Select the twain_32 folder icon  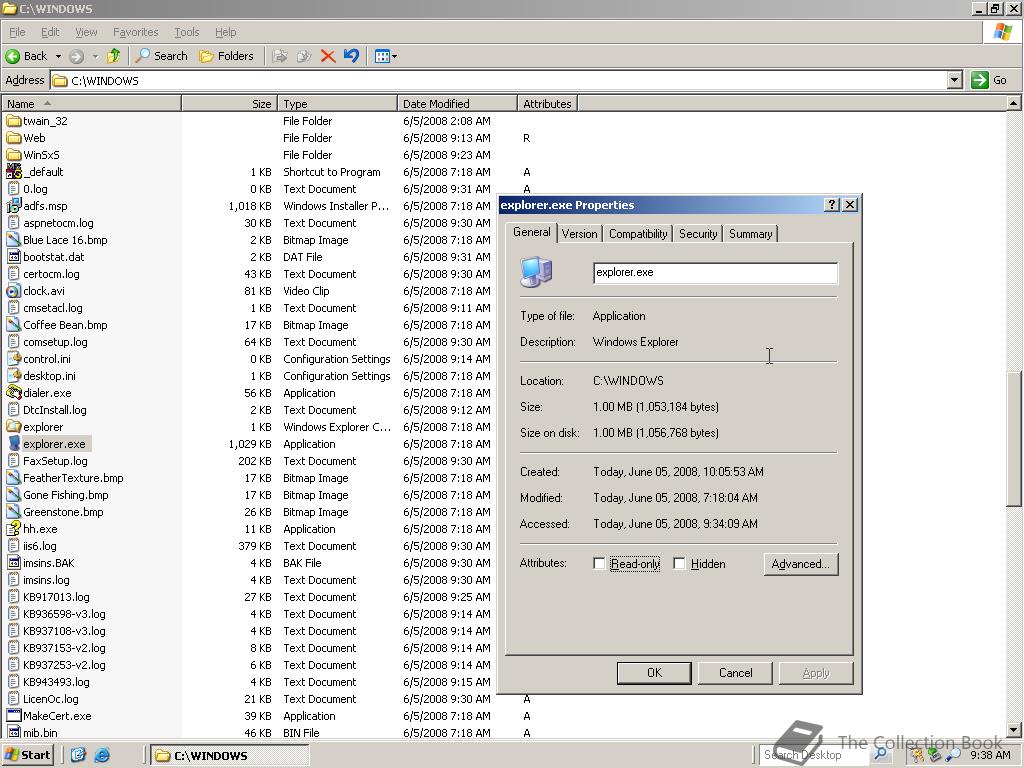(x=13, y=121)
